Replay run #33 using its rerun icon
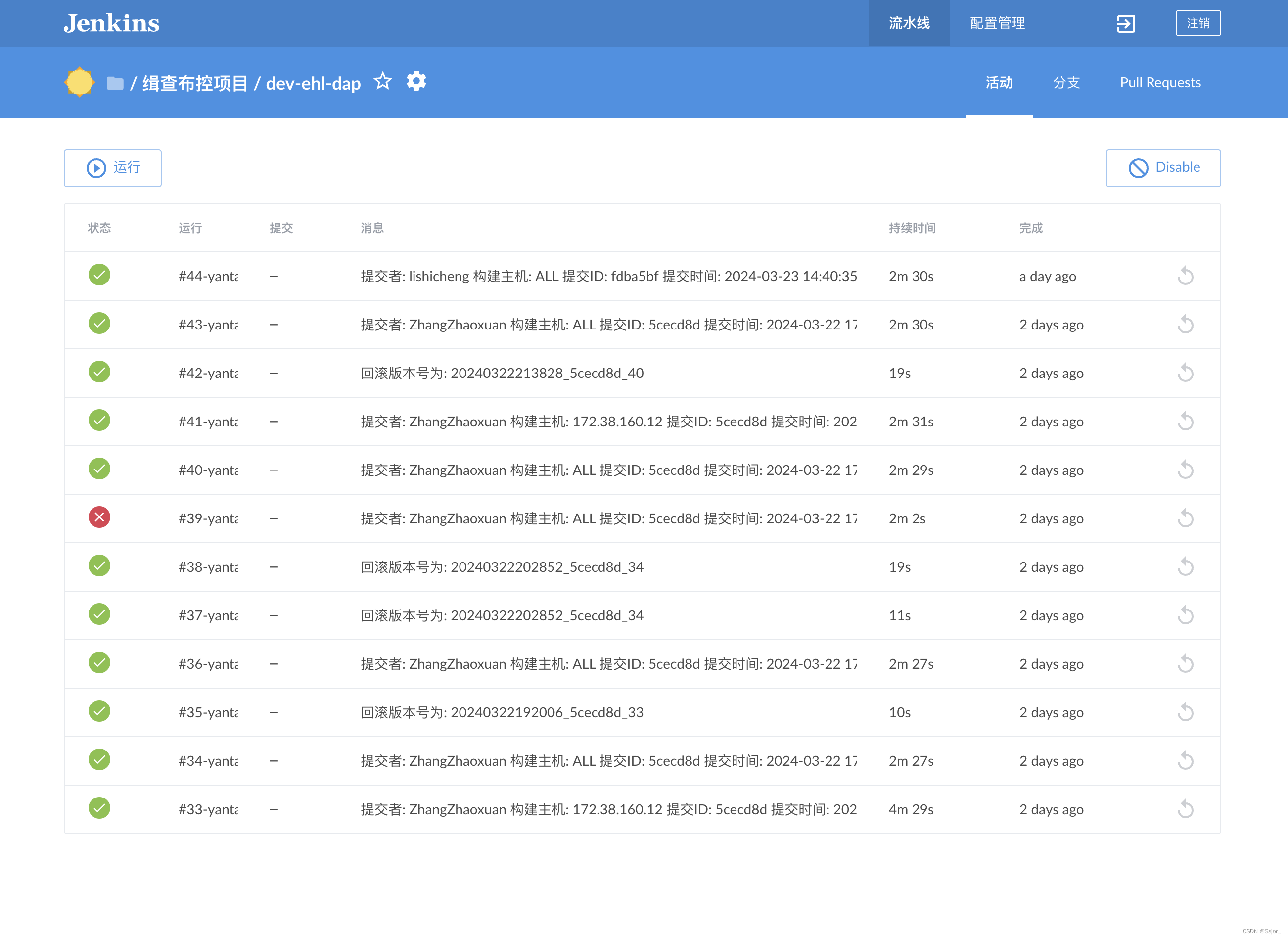 [1185, 809]
